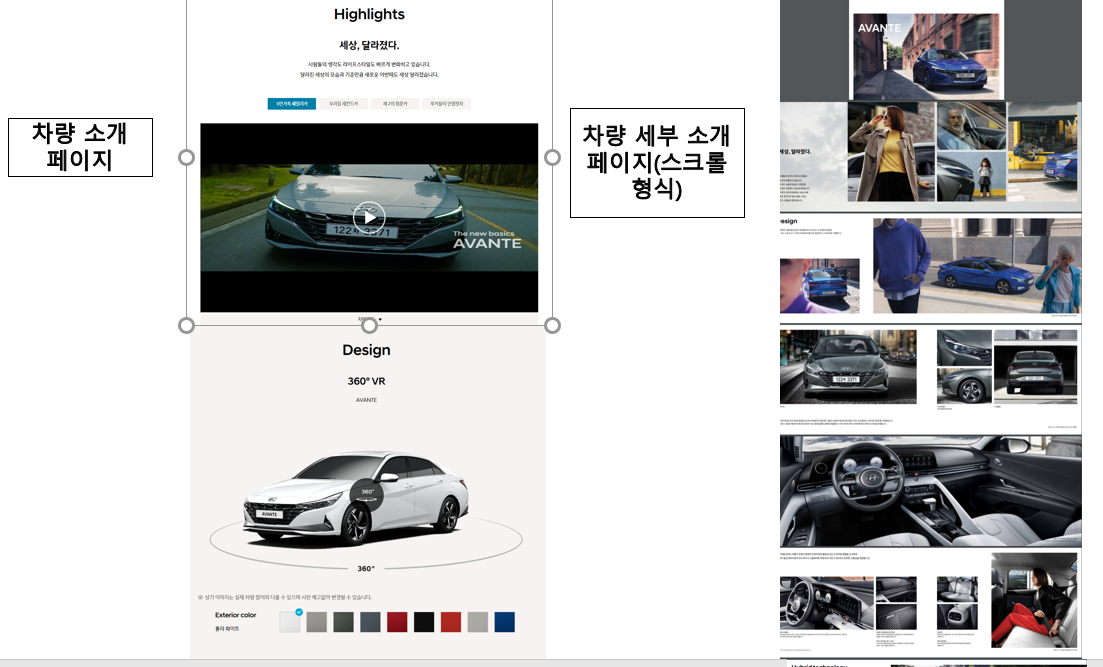Select the wheel close-up photo
1103x667 pixels.
point(964,386)
